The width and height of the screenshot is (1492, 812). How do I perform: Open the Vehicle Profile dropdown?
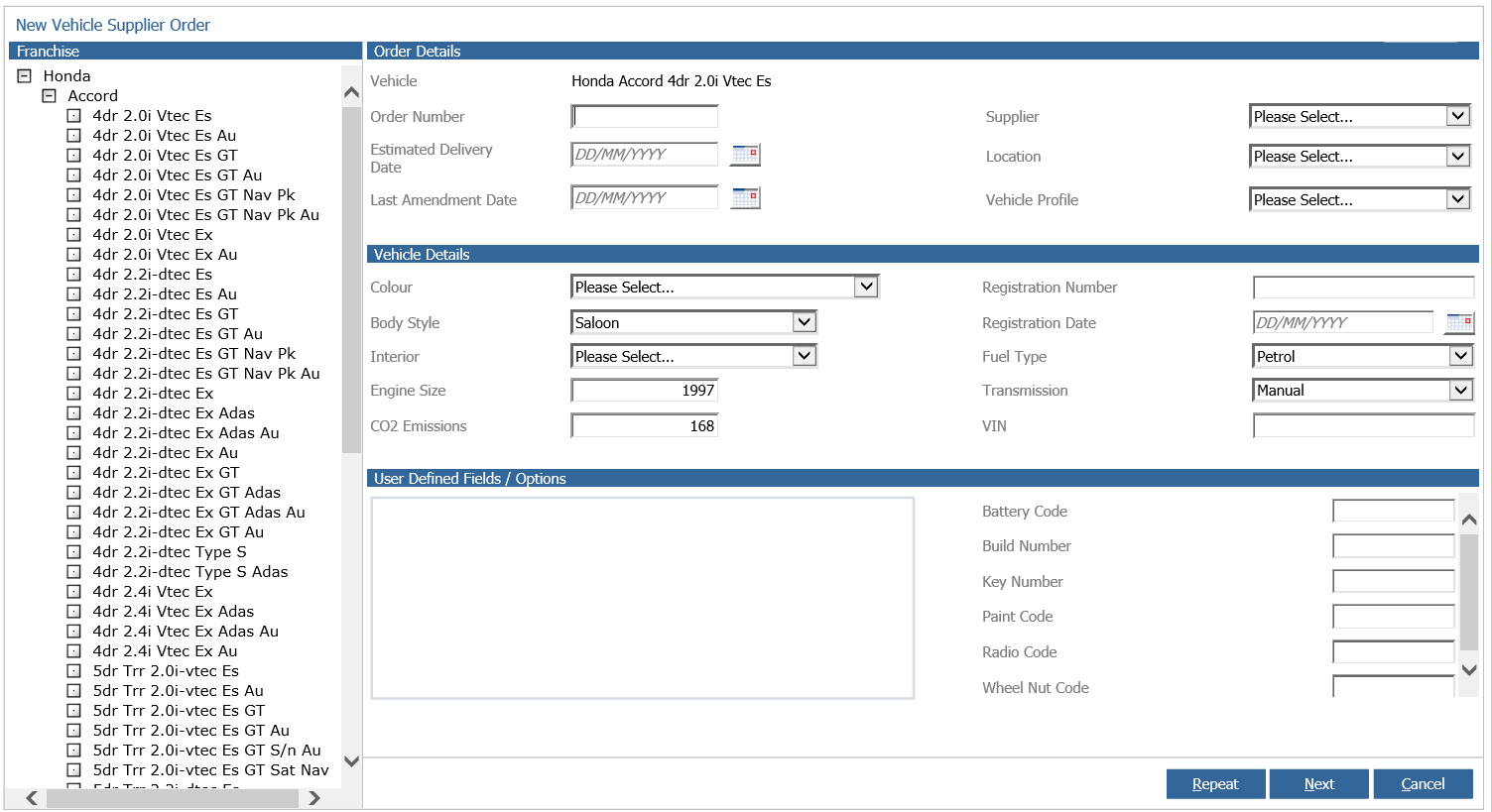(1359, 199)
